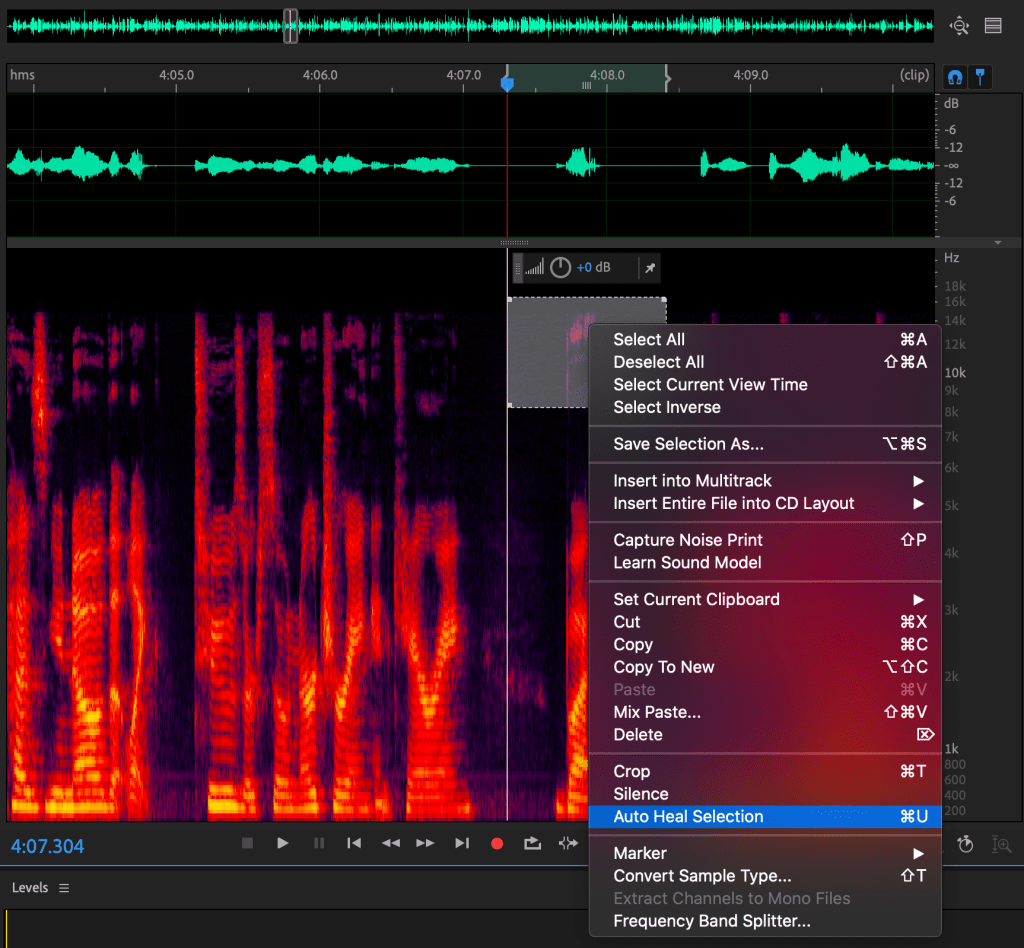The height and width of the screenshot is (948, 1024).
Task: Click the Rewind transport icon
Action: 390,843
